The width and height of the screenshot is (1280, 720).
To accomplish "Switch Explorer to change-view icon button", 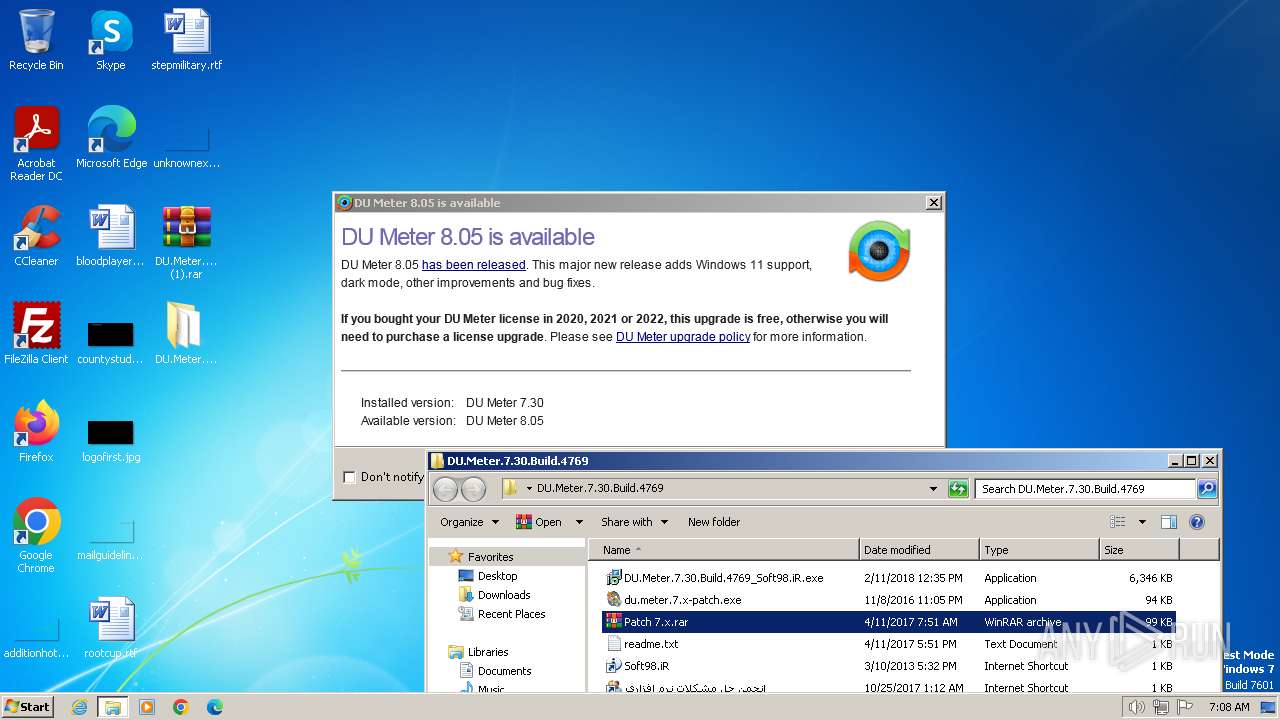I will [1118, 522].
